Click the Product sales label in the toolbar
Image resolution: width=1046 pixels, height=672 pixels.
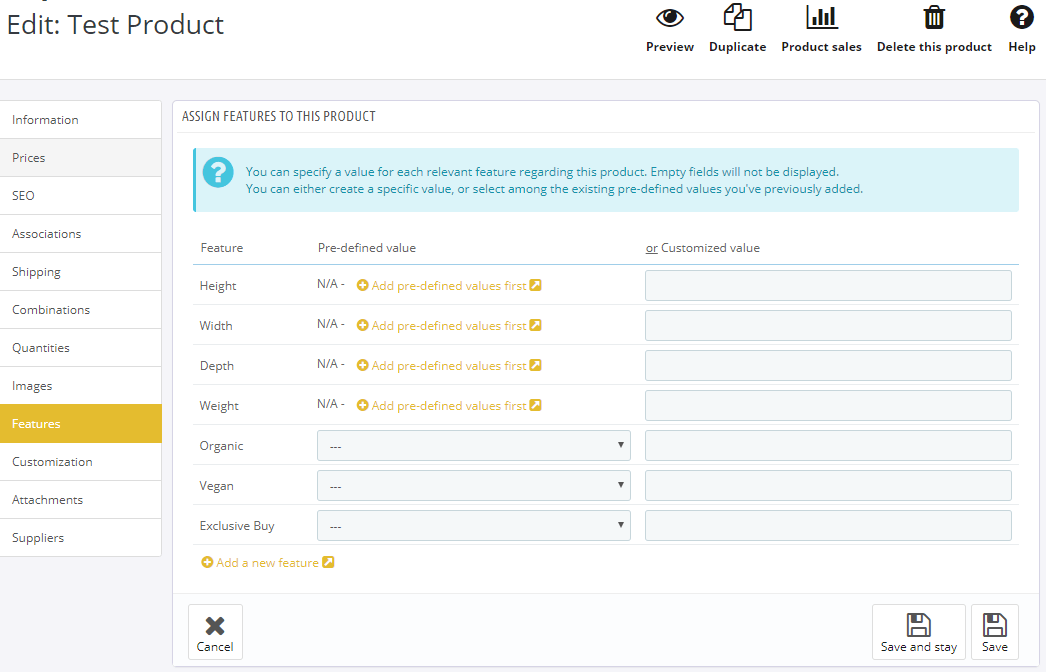click(x=821, y=47)
